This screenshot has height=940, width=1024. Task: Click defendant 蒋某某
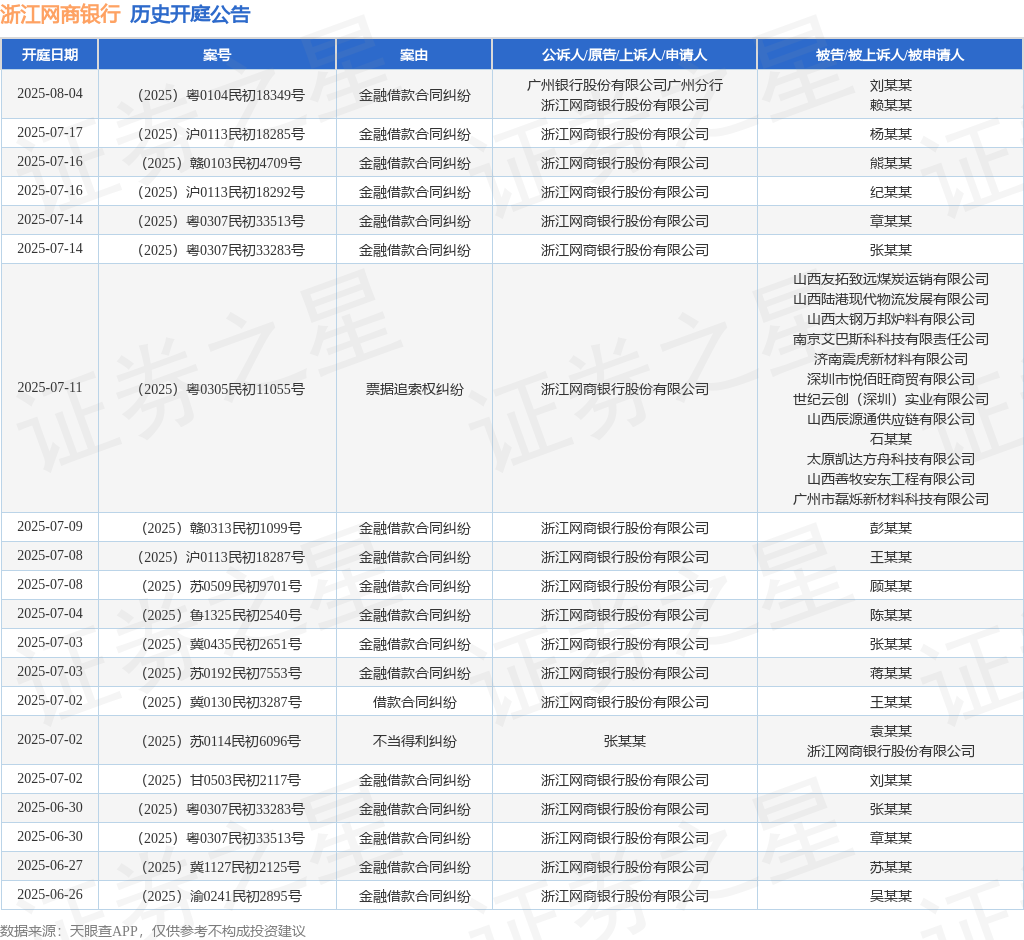pos(890,673)
